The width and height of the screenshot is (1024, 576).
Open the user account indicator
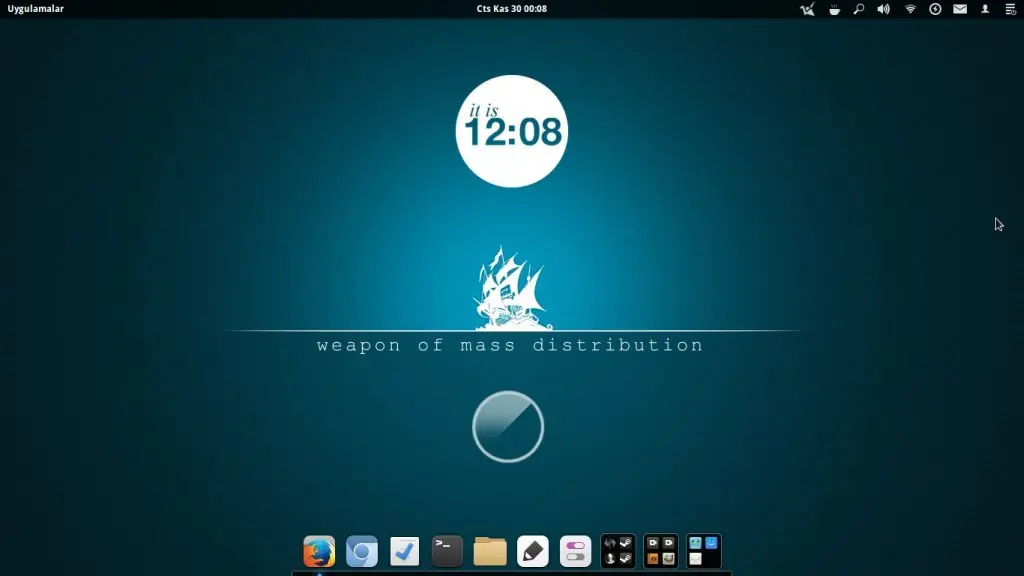click(x=985, y=9)
